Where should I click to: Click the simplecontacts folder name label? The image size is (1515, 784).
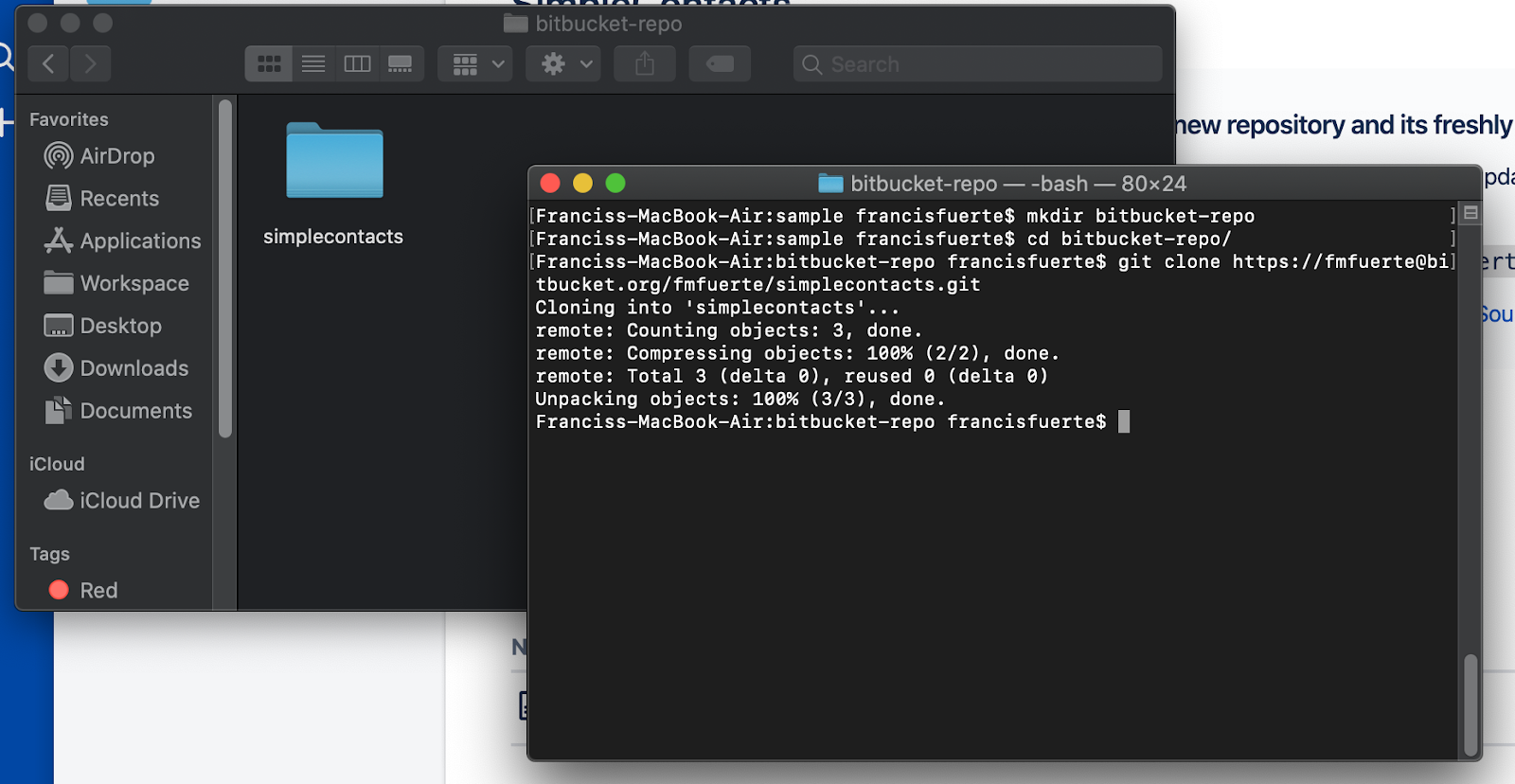point(333,237)
